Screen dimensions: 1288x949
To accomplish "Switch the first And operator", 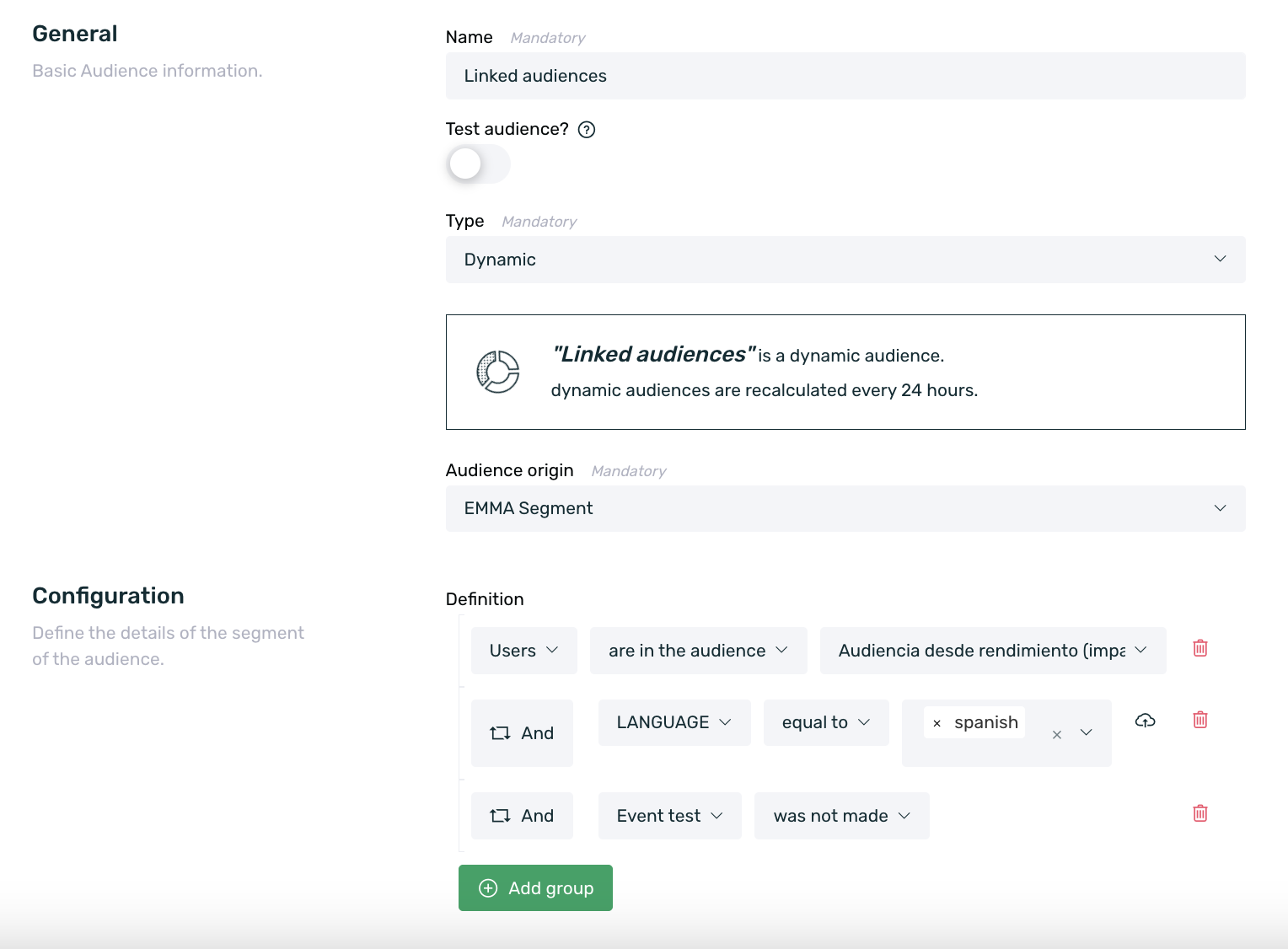I will 522,733.
